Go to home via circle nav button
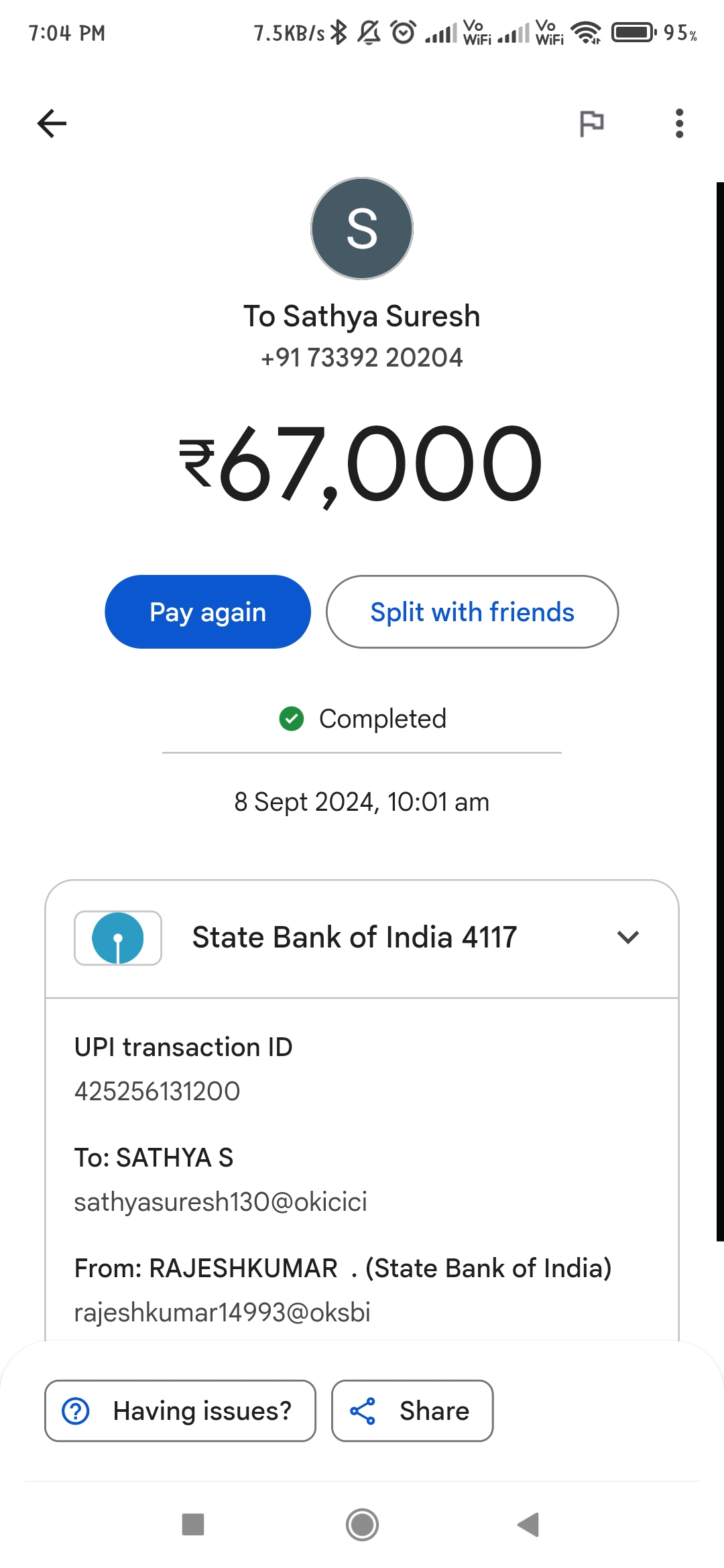The width and height of the screenshot is (724, 1568). [x=362, y=1524]
